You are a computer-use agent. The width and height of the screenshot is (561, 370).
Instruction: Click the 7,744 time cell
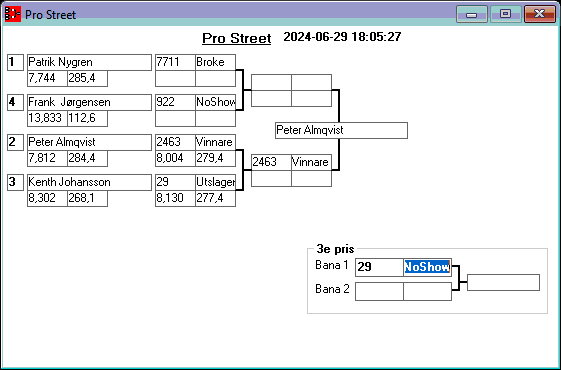click(47, 78)
